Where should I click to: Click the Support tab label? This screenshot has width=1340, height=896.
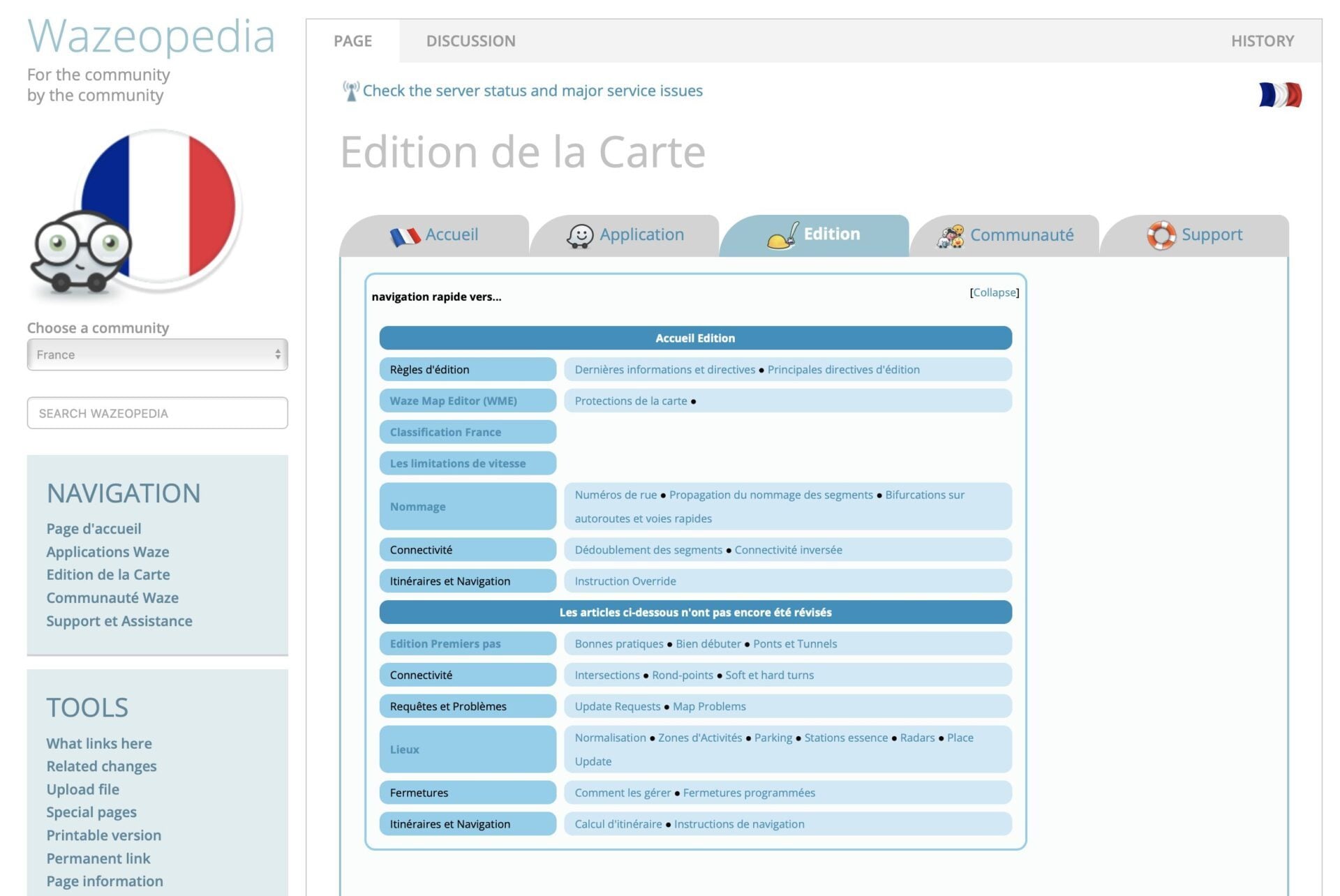(1212, 234)
